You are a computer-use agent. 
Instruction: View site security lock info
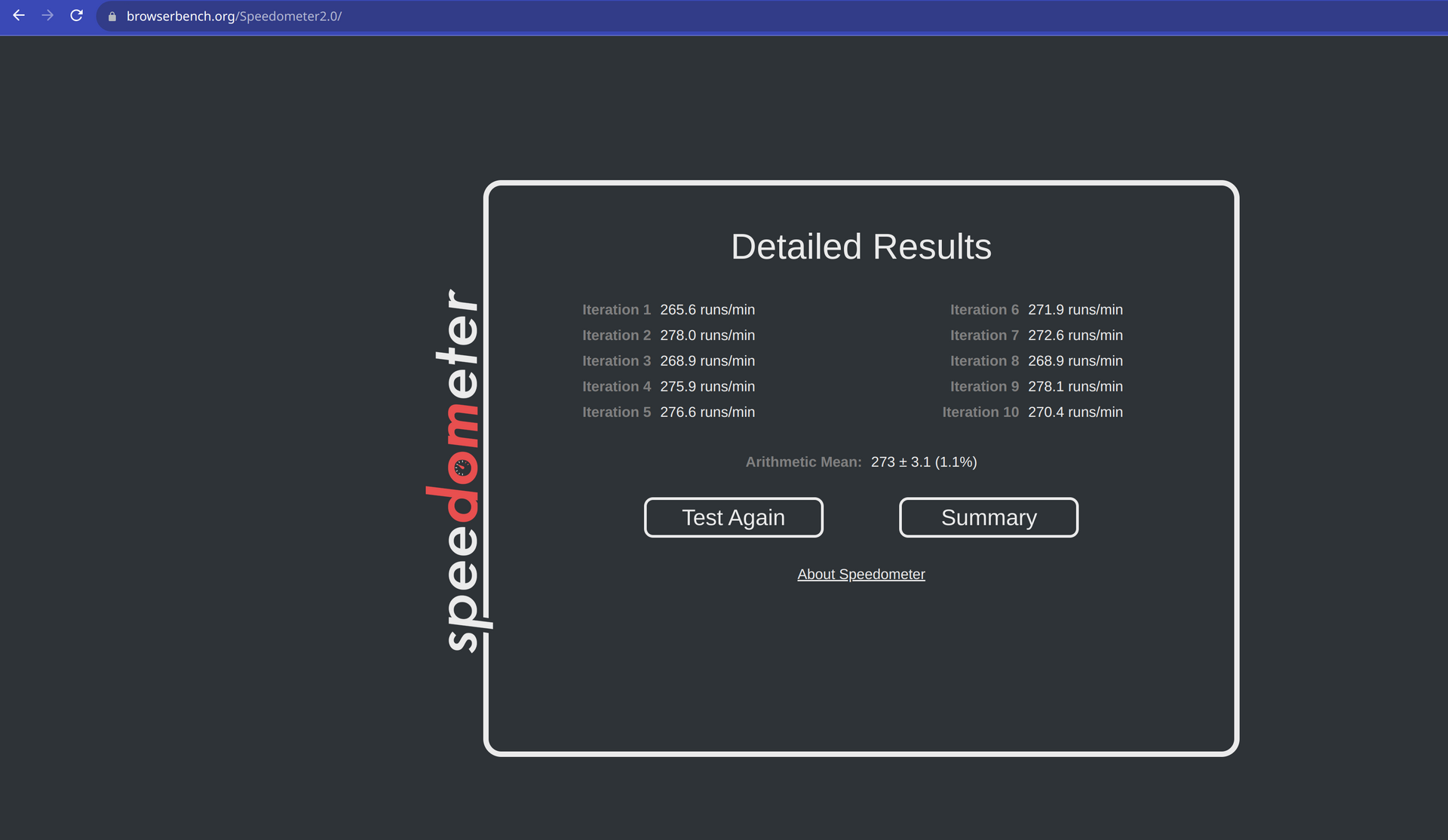click(x=112, y=17)
